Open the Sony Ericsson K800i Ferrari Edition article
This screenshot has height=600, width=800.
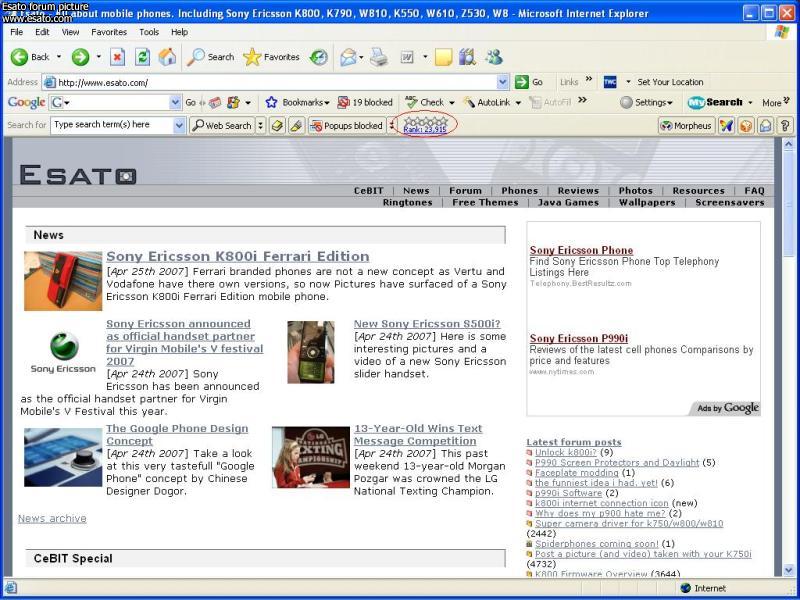point(238,256)
